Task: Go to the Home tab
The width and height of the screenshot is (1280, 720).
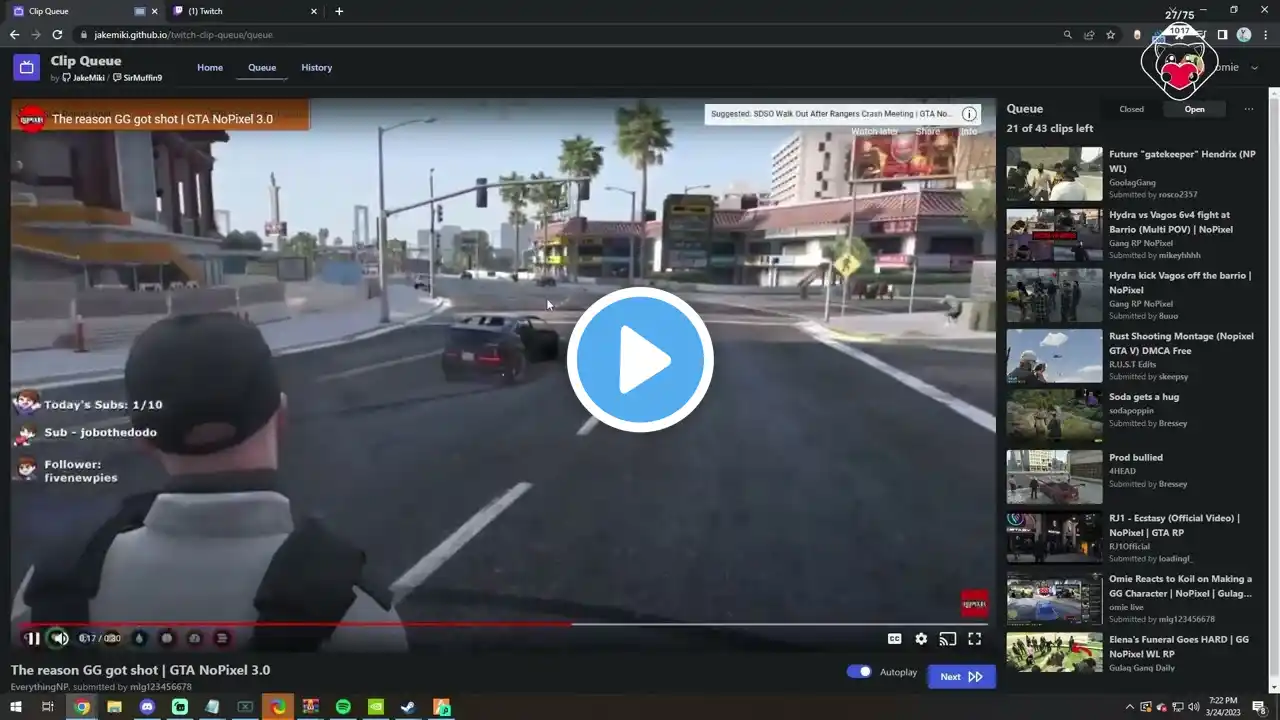Action: coord(210,68)
